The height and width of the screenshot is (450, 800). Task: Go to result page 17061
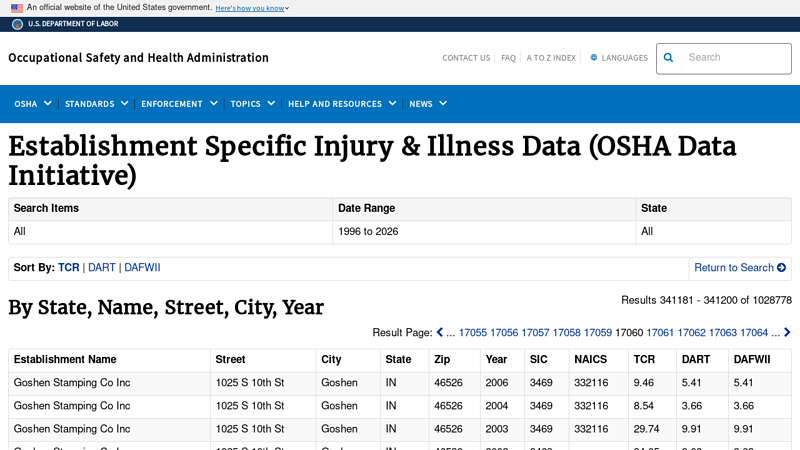tap(660, 333)
